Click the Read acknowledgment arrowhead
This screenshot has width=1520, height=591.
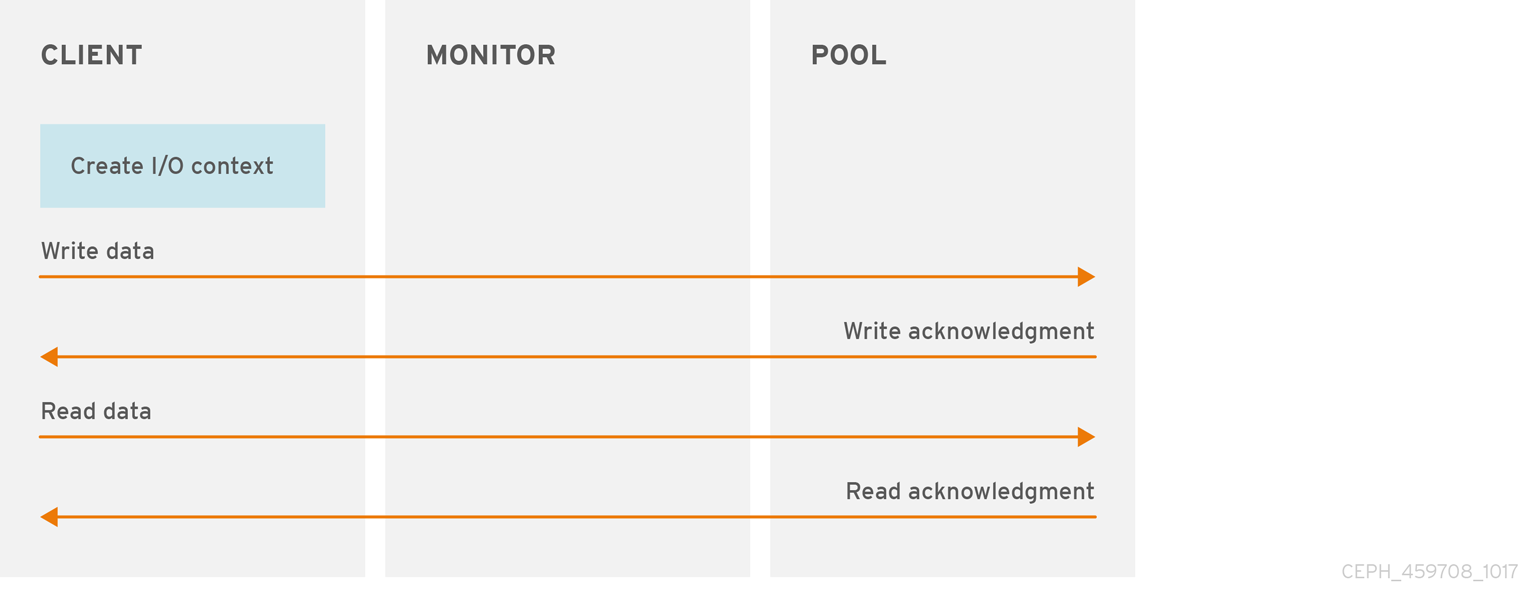click(x=49, y=517)
